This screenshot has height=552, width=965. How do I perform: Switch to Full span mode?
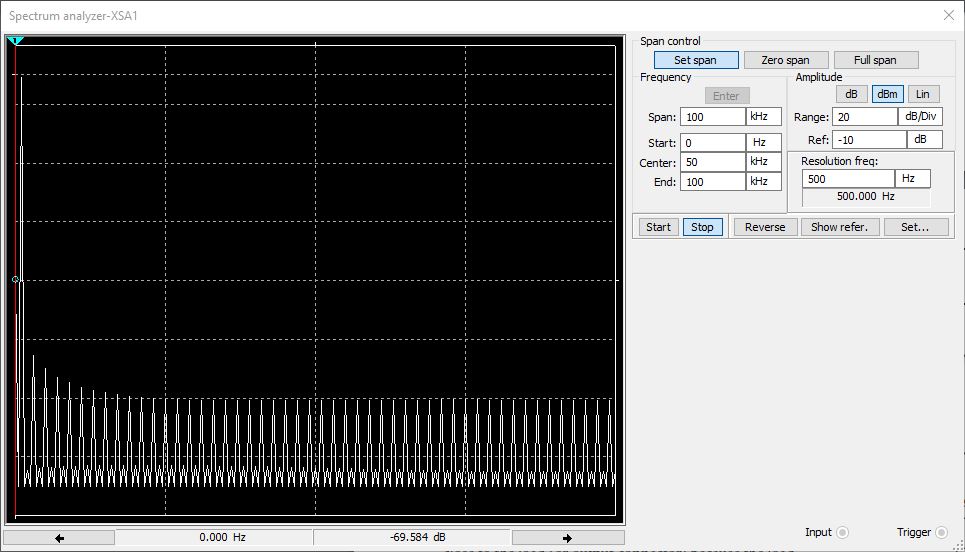[x=876, y=60]
